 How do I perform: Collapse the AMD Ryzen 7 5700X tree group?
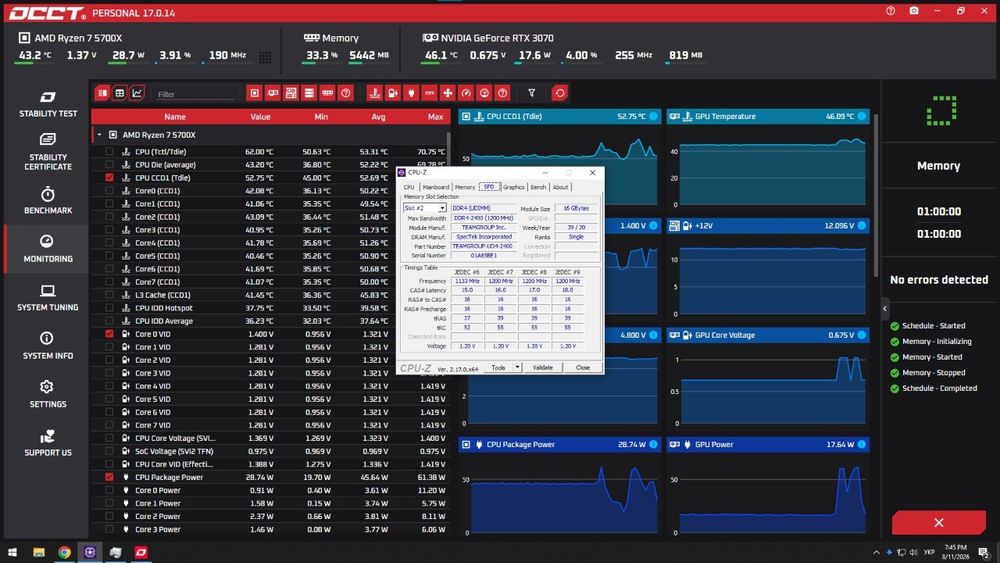[x=99, y=135]
